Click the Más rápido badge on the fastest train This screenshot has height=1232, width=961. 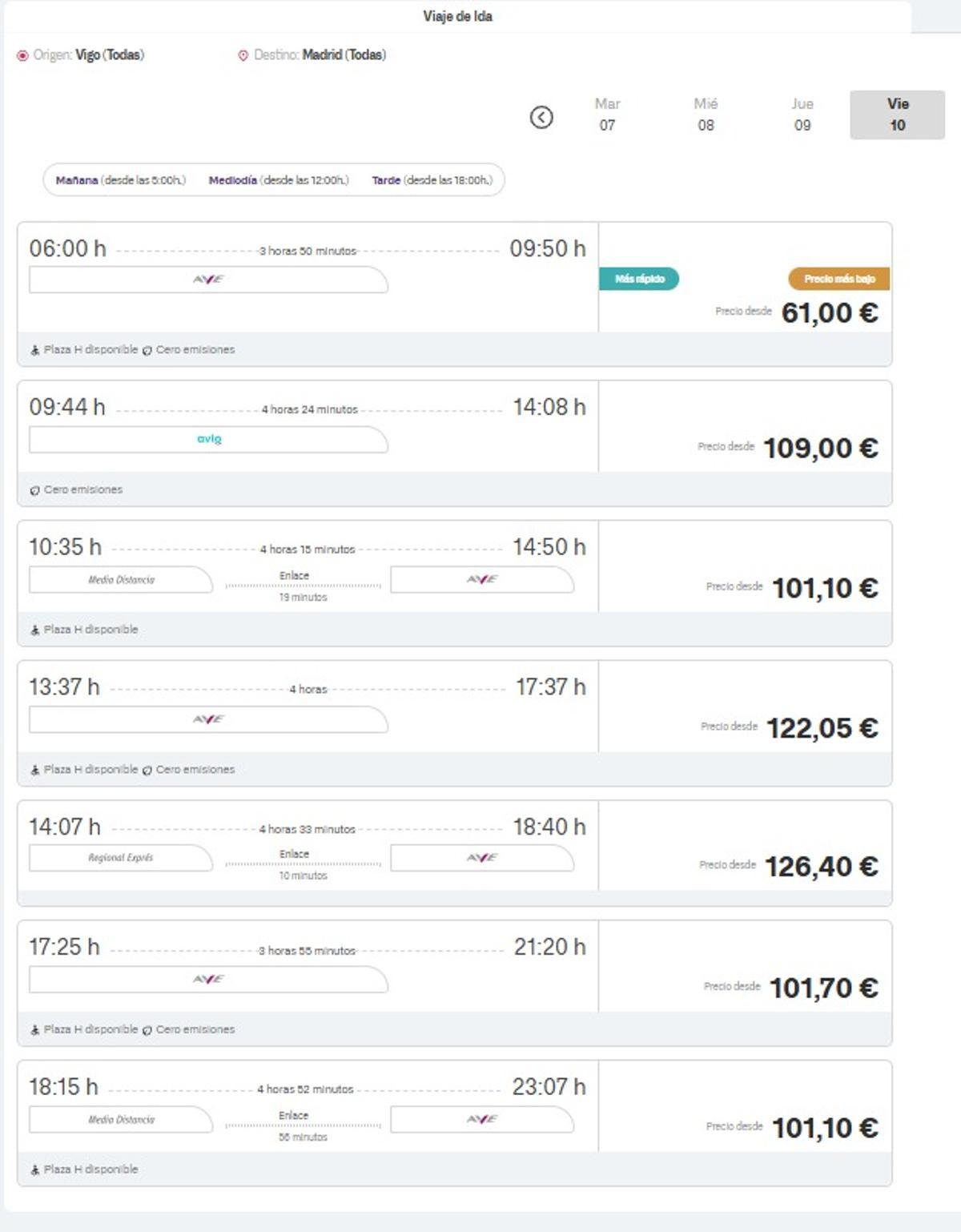coord(637,280)
